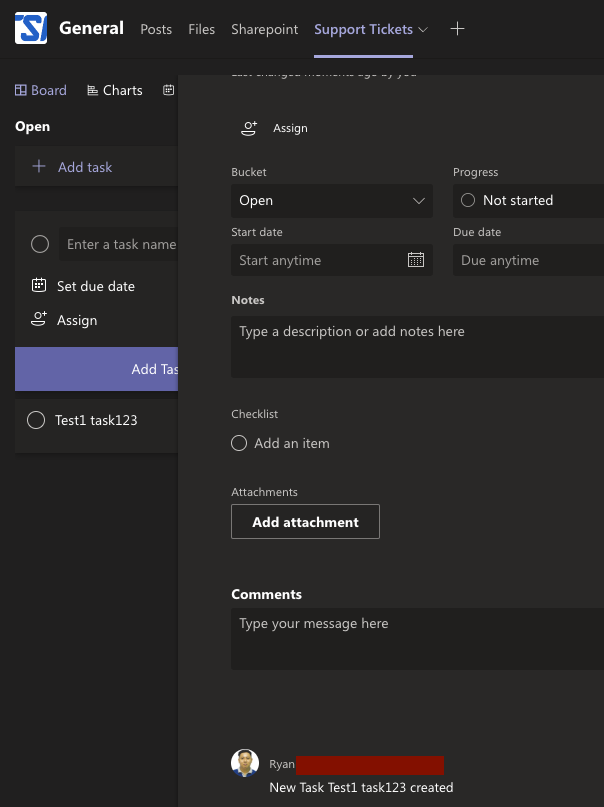Click the Assign person icon in details
604x807 pixels.
click(x=249, y=128)
